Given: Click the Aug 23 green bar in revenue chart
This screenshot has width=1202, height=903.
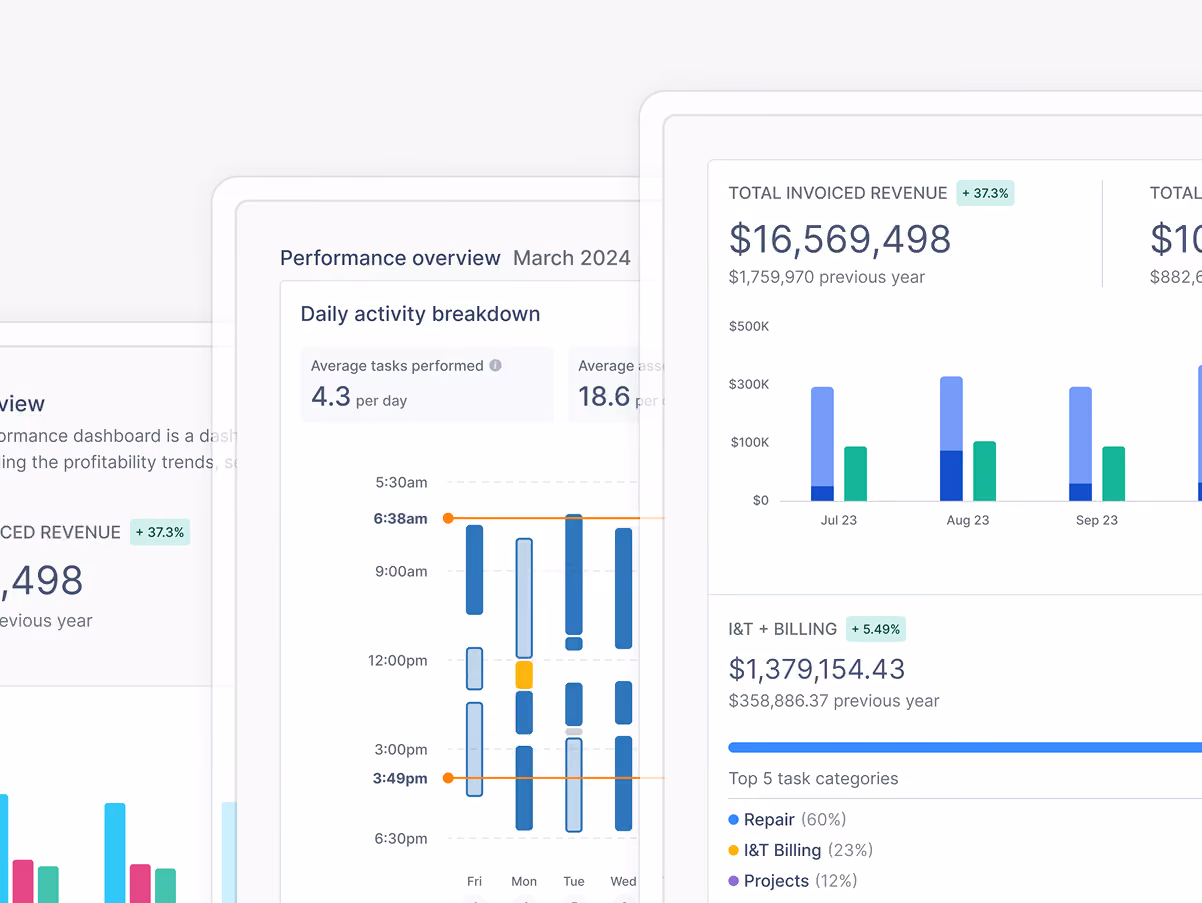Looking at the screenshot, I should pyautogui.click(x=984, y=471).
